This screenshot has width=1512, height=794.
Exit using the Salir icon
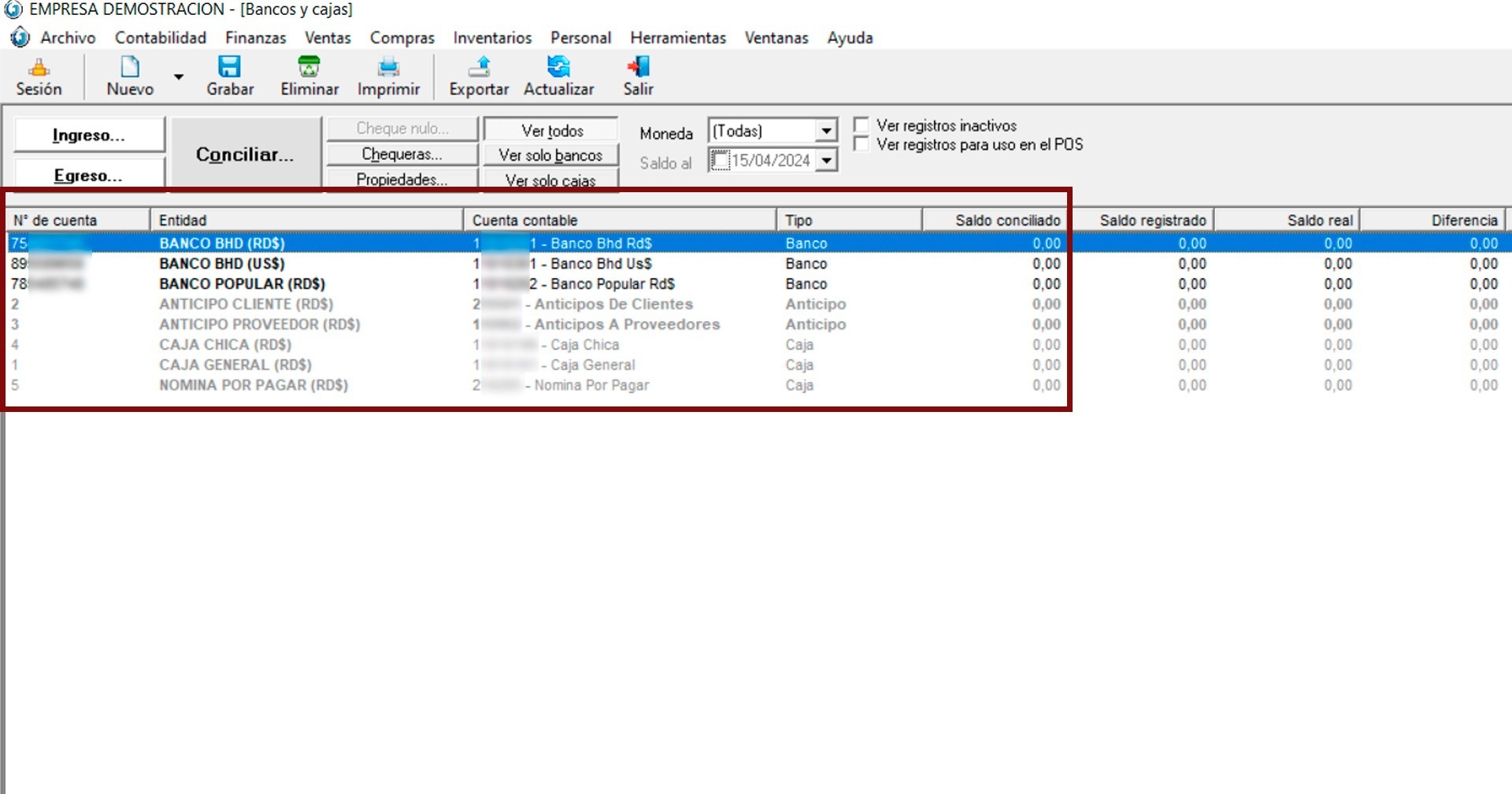(638, 69)
